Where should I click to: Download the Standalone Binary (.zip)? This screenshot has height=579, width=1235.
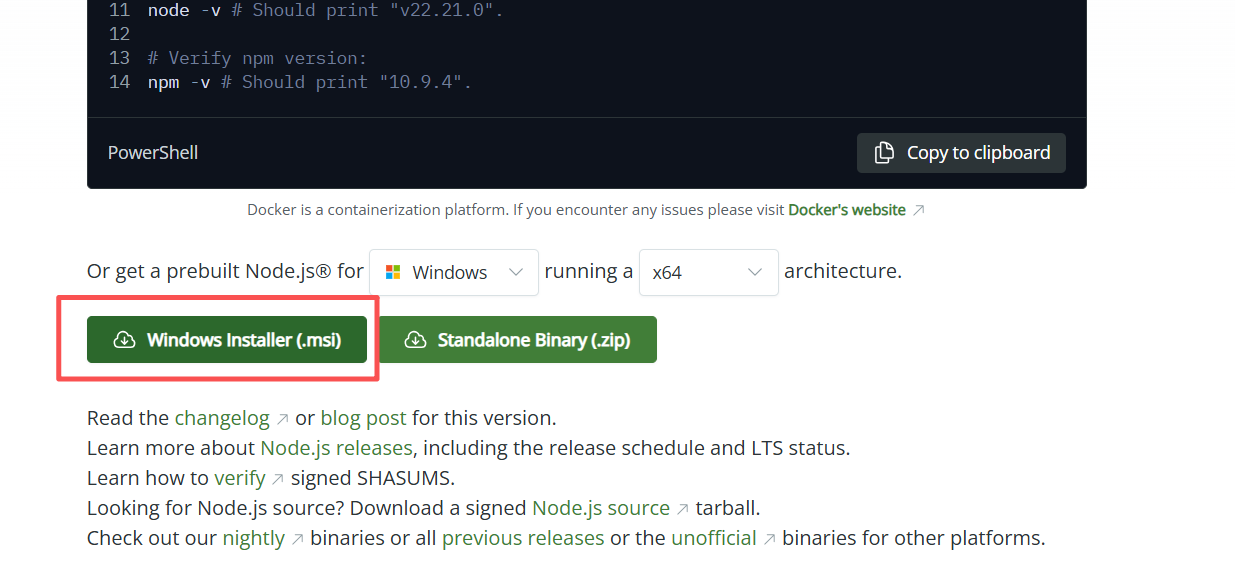point(518,340)
